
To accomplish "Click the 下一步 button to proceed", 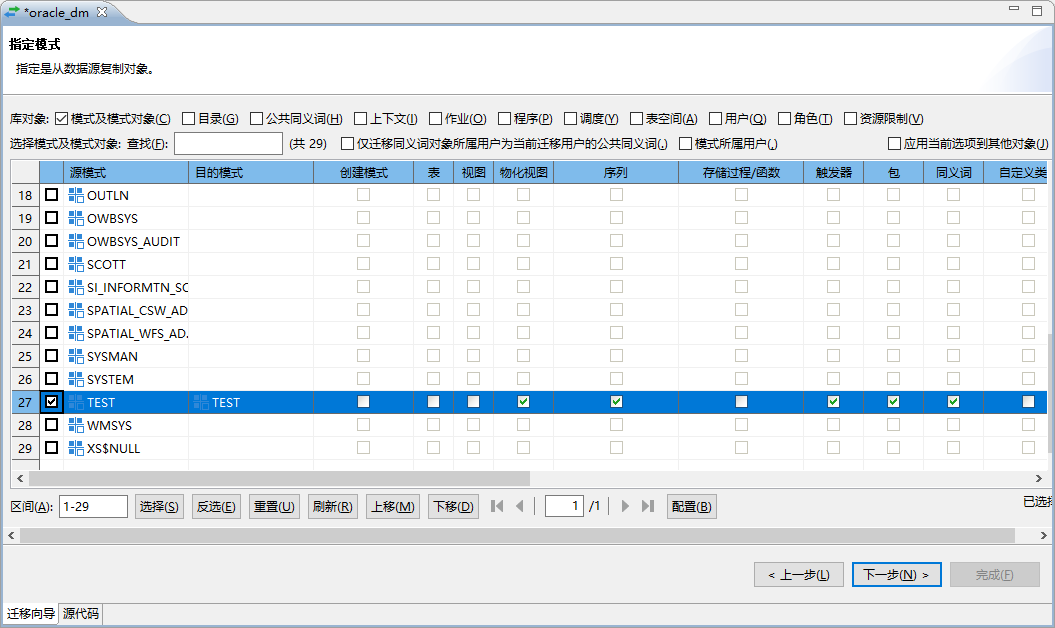I will tap(897, 574).
